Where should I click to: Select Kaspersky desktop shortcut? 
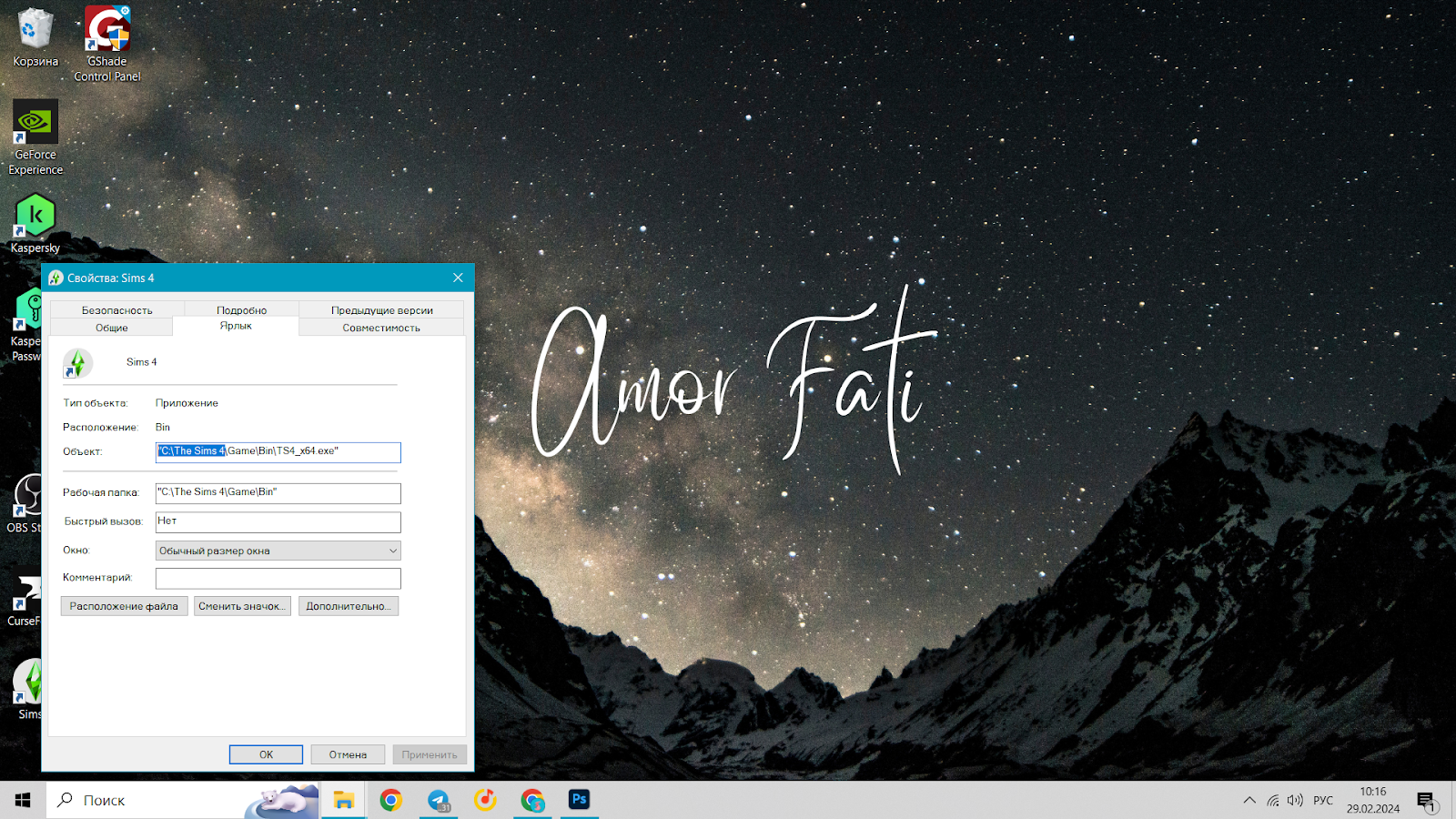tap(35, 224)
